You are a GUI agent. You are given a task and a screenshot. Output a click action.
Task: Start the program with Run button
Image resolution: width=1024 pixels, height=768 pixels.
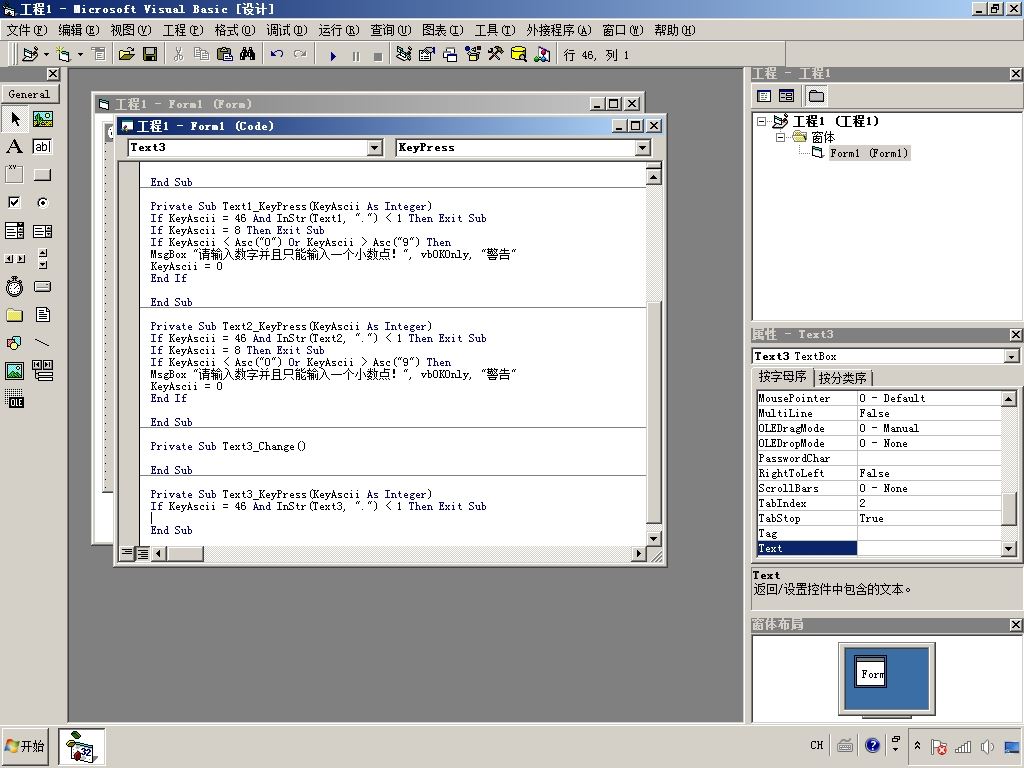(x=333, y=56)
